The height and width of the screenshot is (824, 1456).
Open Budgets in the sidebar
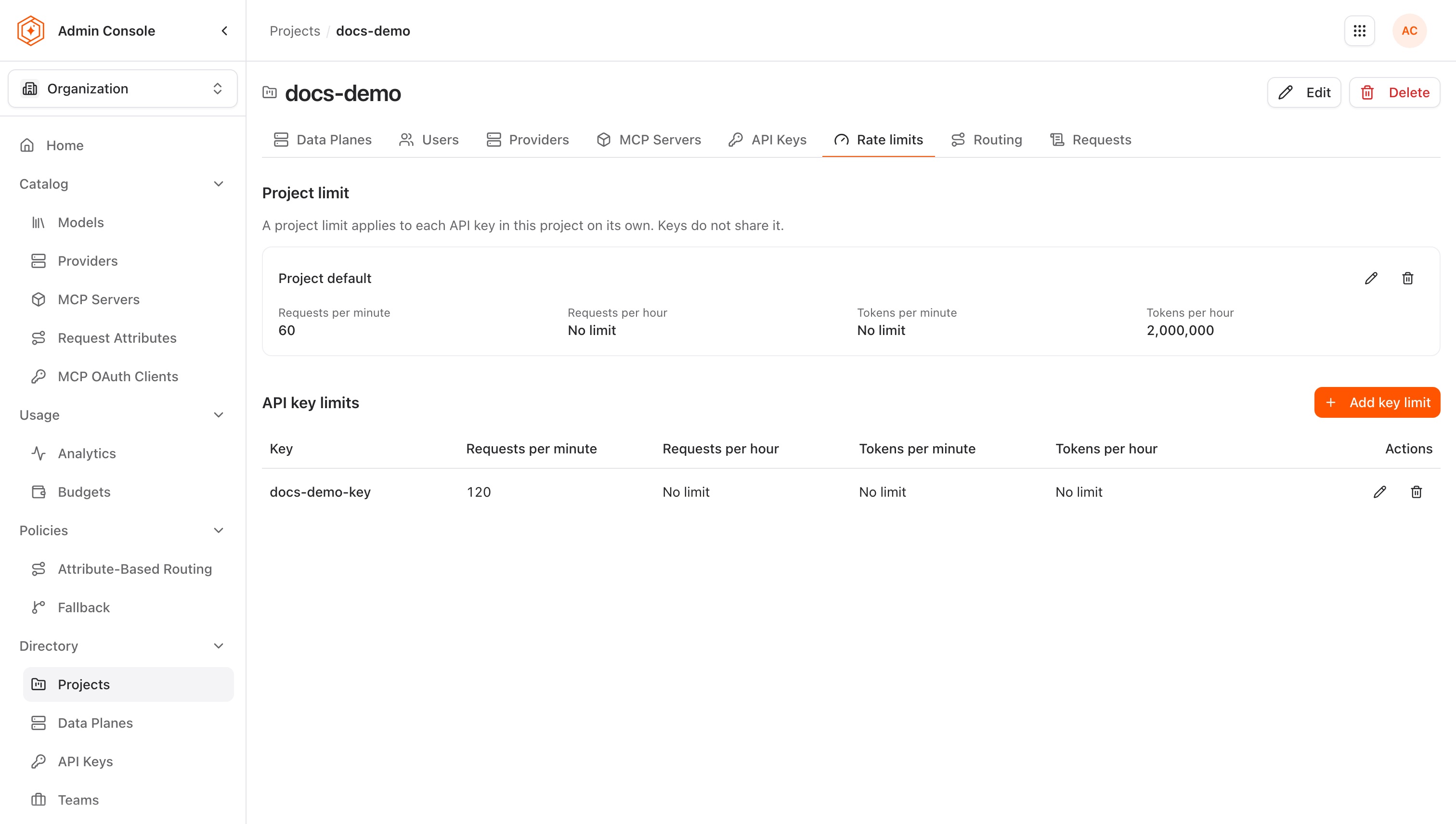point(128,492)
